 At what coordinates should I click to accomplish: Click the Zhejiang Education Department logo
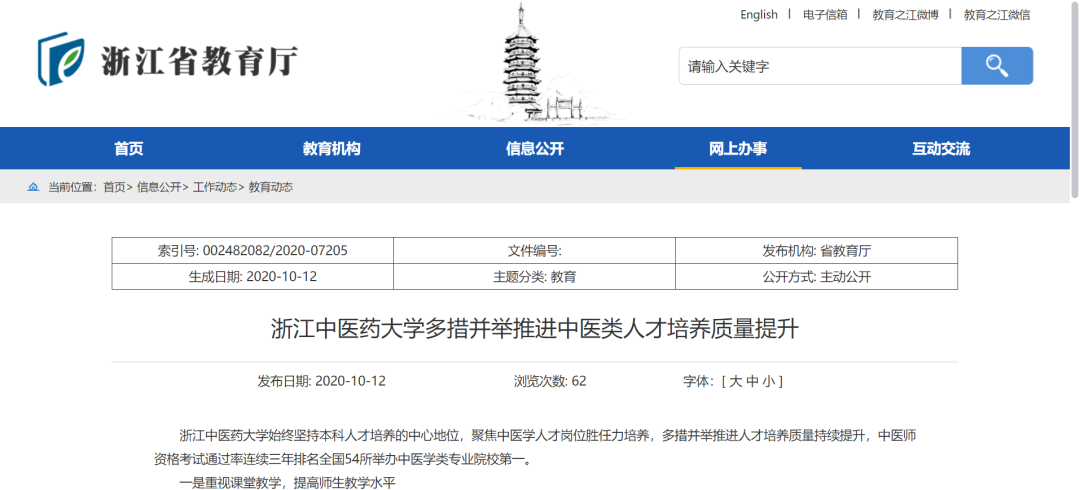(x=168, y=59)
